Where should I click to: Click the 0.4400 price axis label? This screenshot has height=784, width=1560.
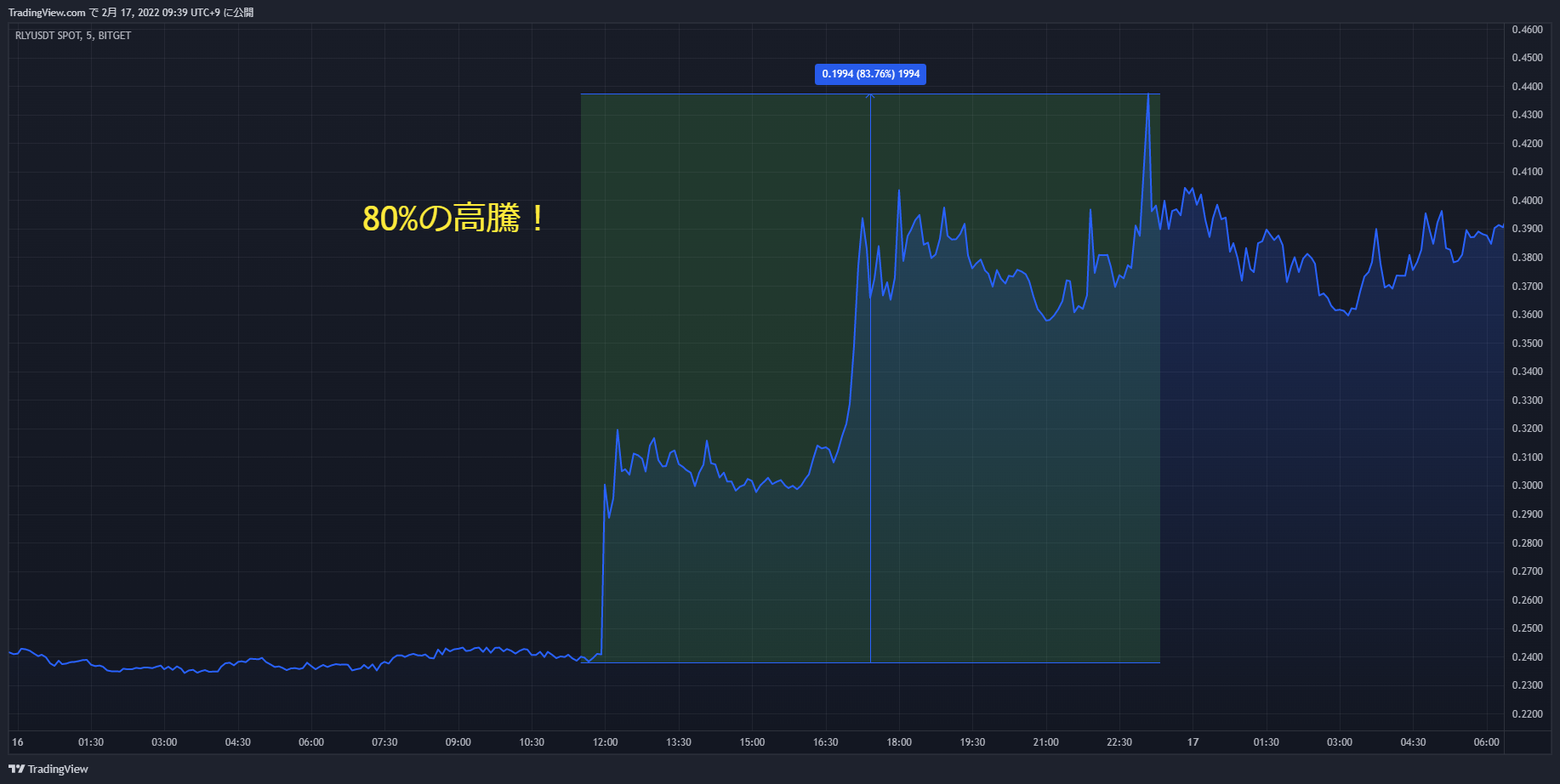tap(1527, 87)
